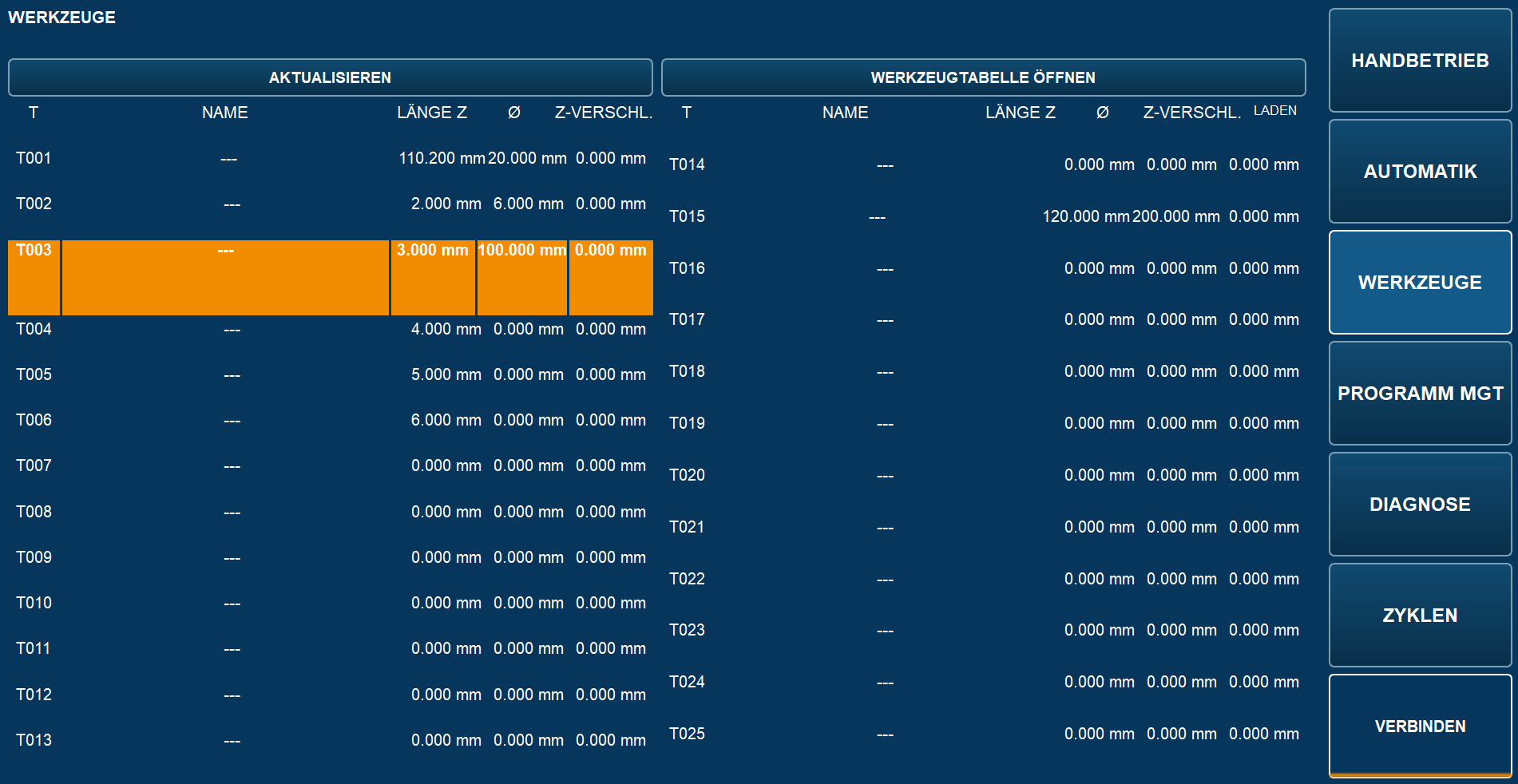Click the name cell of T022

pyautogui.click(x=885, y=579)
